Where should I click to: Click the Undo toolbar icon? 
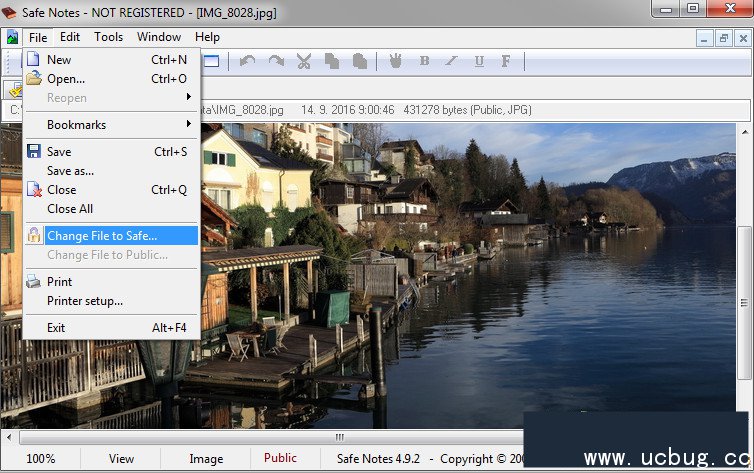point(247,61)
